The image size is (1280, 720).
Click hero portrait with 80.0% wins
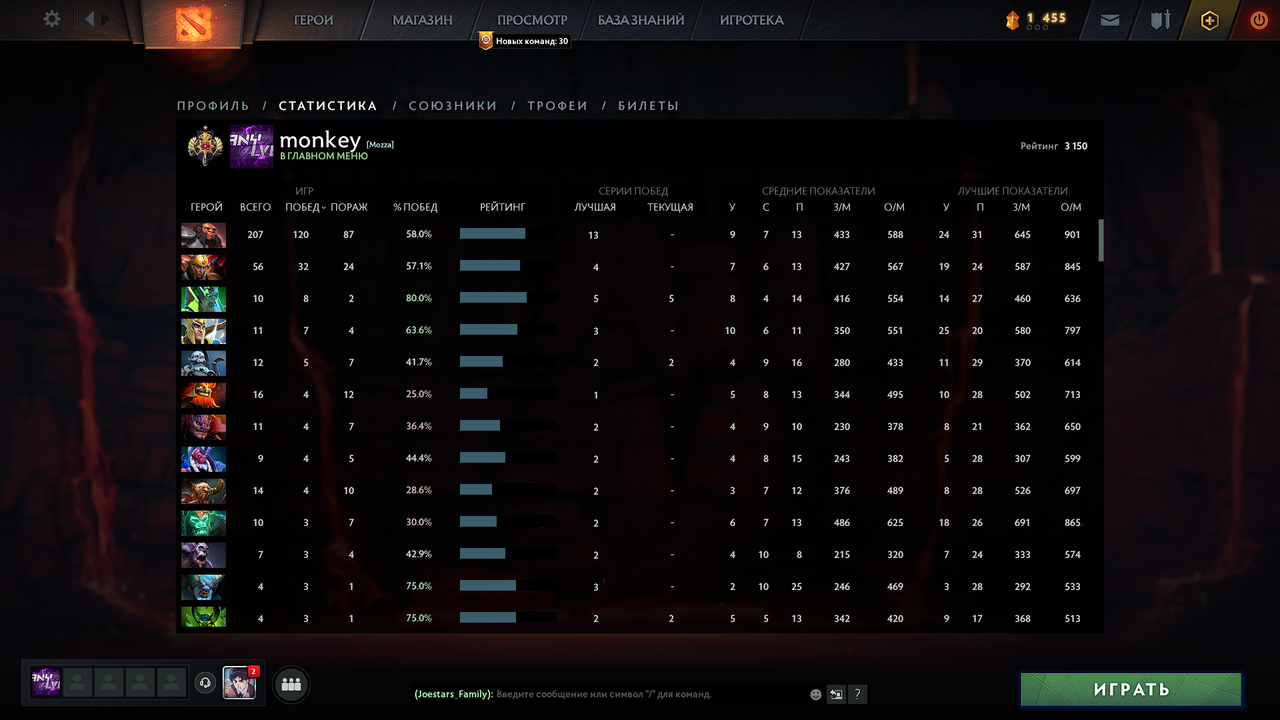(203, 299)
